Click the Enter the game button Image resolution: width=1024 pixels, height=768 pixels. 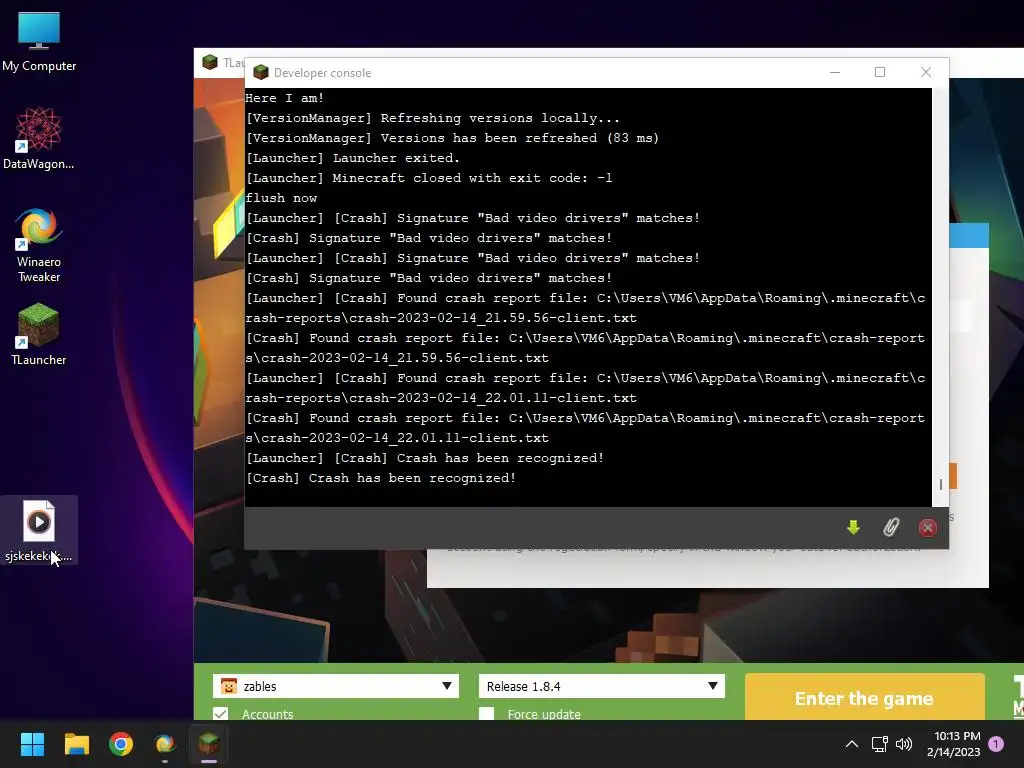[864, 698]
